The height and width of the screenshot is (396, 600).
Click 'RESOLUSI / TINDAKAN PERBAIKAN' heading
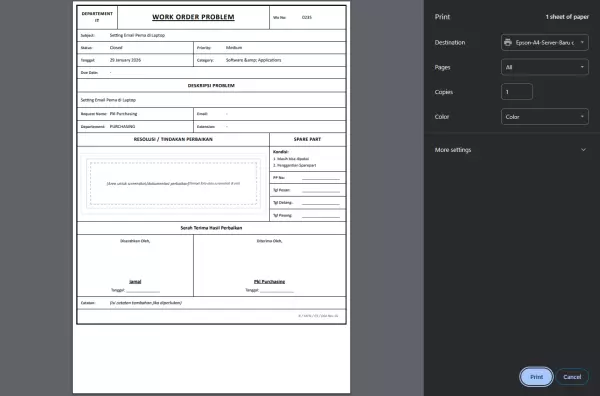tap(173, 139)
